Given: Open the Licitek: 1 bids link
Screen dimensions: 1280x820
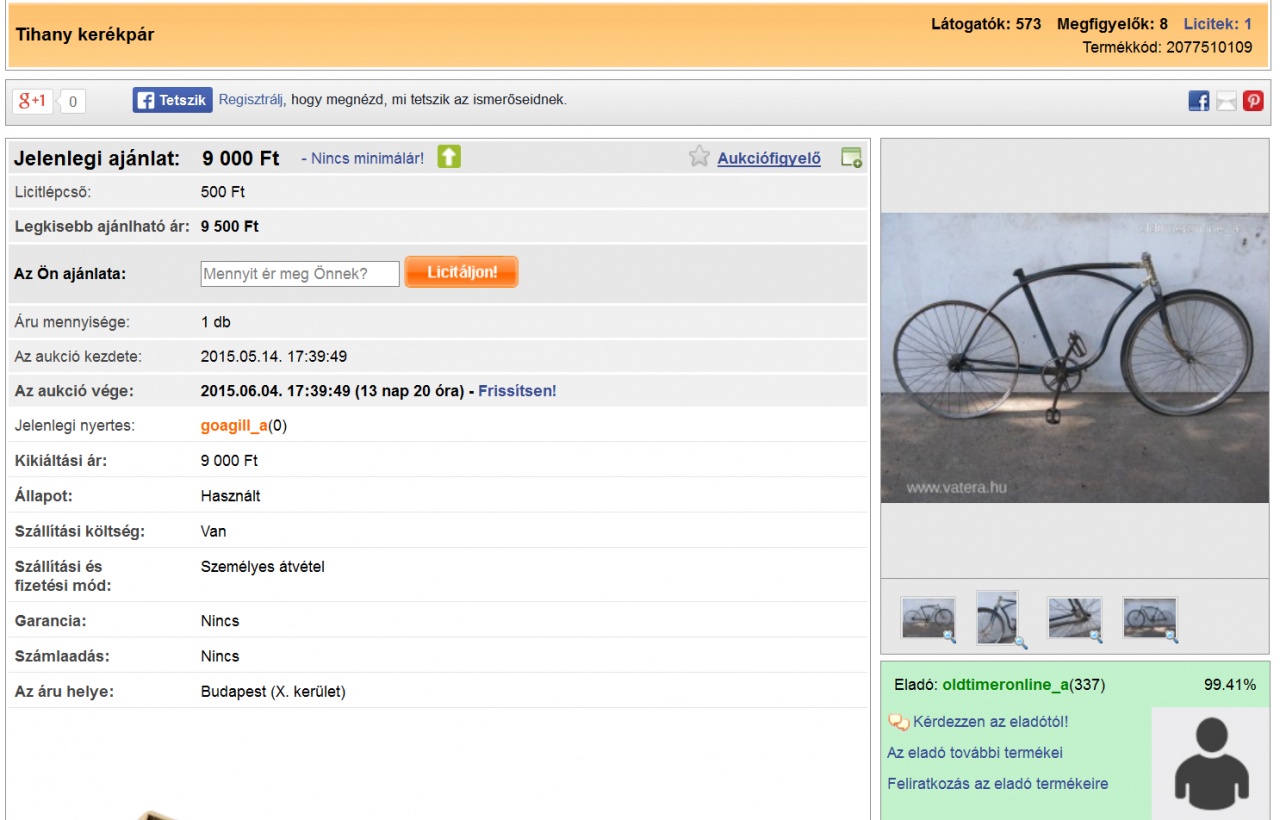Looking at the screenshot, I should [x=1217, y=24].
